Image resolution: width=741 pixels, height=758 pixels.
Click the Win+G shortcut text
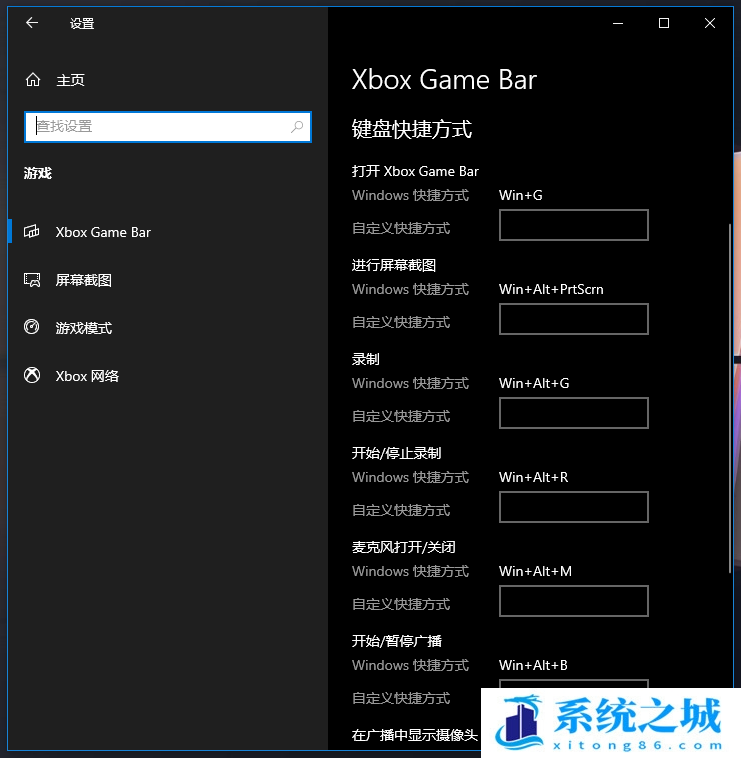tap(521, 195)
